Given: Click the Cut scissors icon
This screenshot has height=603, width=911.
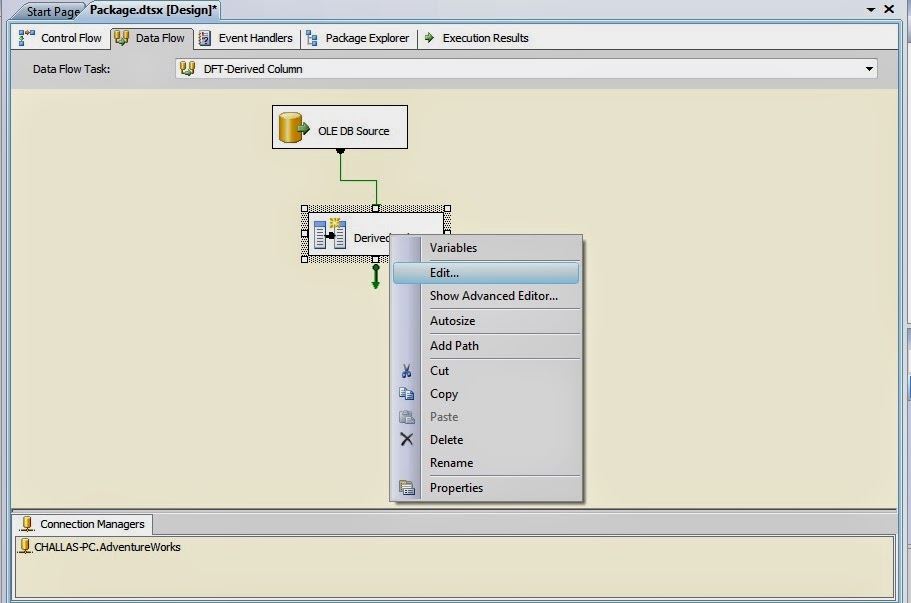Looking at the screenshot, I should click(407, 370).
